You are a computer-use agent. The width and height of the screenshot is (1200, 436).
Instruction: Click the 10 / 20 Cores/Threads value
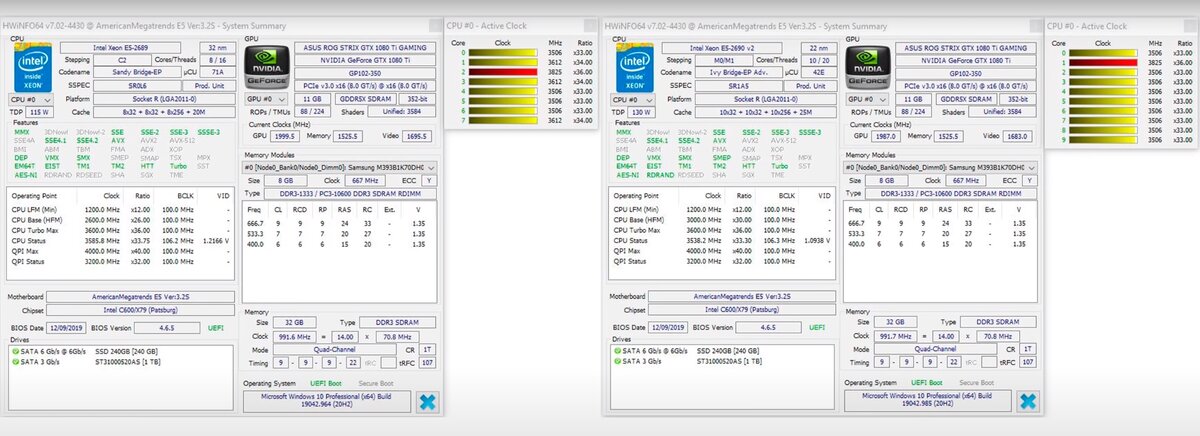(x=818, y=60)
